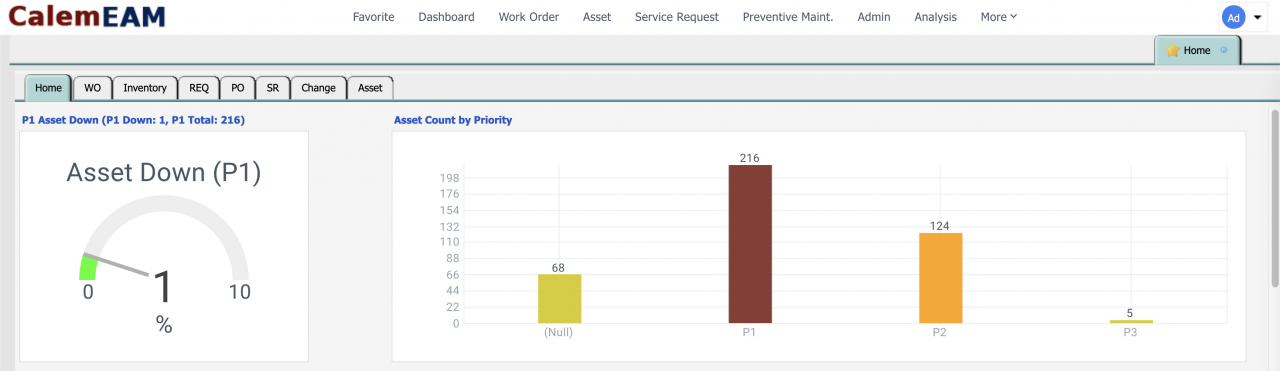
Task: Click the star icon on Home tab
Action: click(x=1173, y=50)
